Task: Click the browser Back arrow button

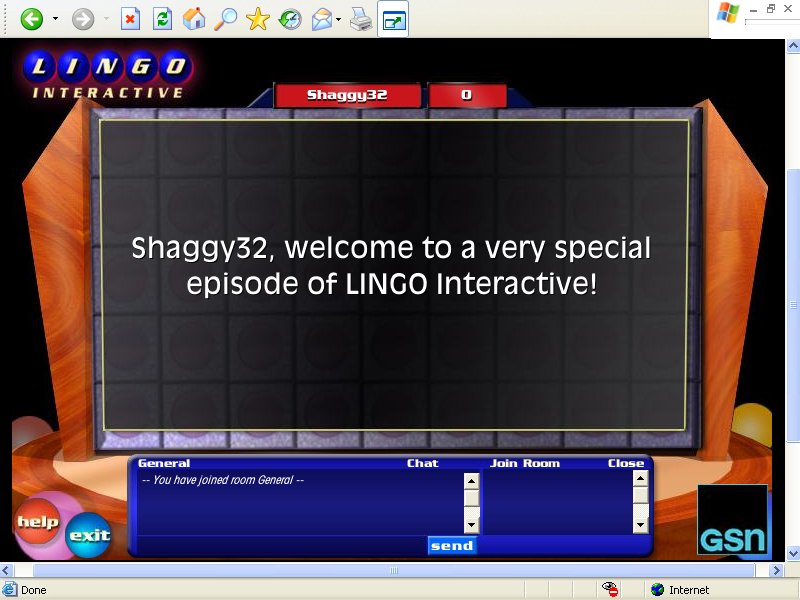Action: pos(32,19)
